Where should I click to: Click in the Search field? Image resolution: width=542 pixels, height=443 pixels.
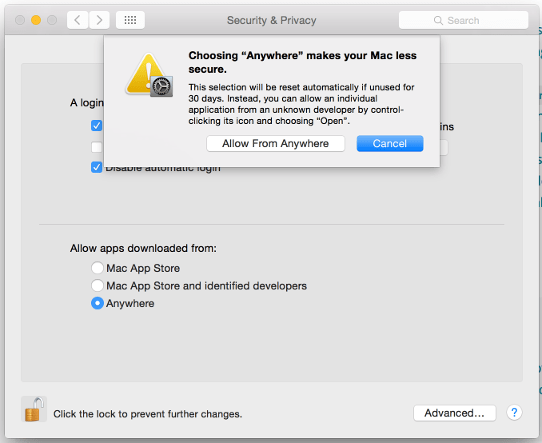tap(463, 20)
